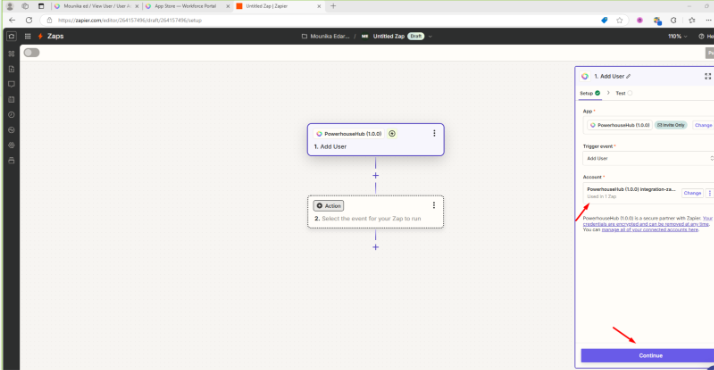Open the Trigger event Add User dropdown
Screen dimensions: 714x370
click(x=648, y=158)
